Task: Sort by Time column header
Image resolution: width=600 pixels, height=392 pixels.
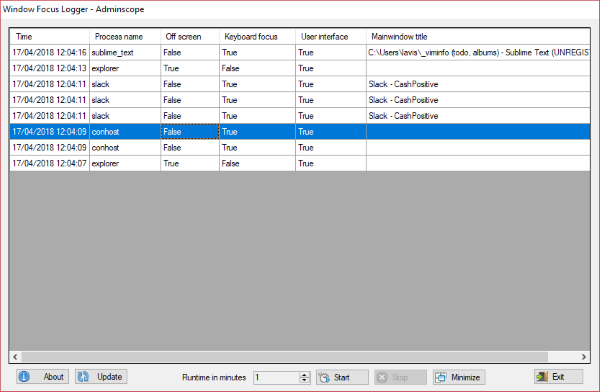Action: pyautogui.click(x=49, y=36)
